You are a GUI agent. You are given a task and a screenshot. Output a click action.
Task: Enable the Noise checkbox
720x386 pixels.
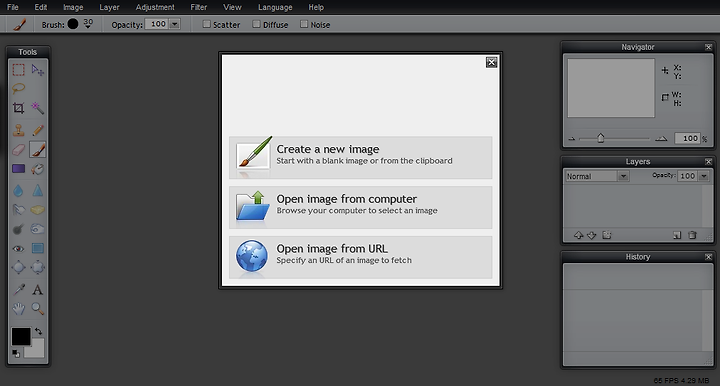(304, 24)
